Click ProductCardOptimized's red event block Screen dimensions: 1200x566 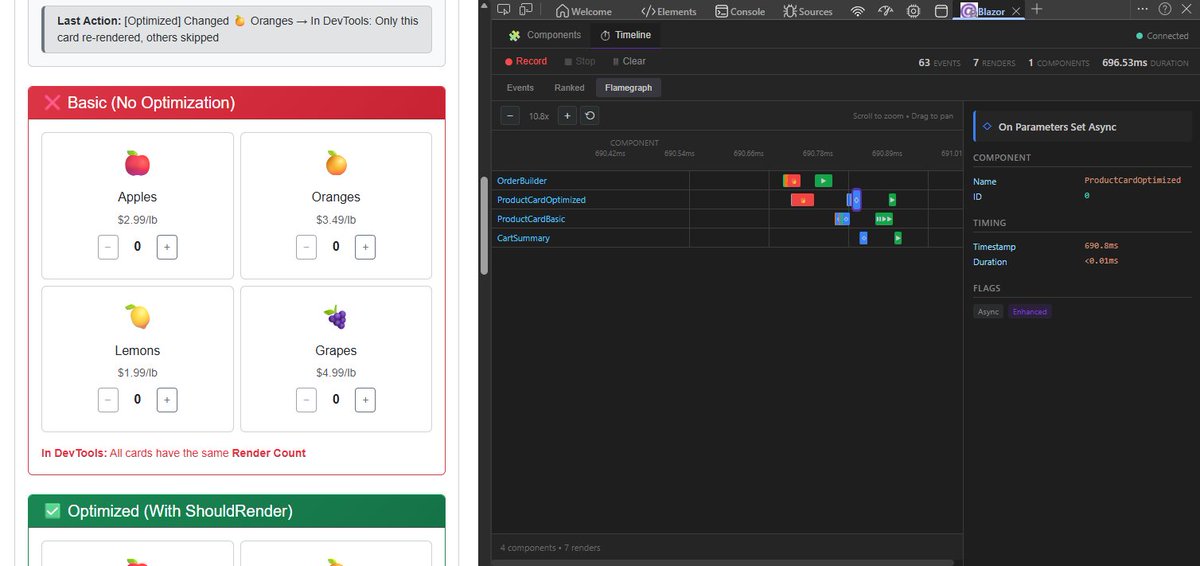tap(802, 200)
